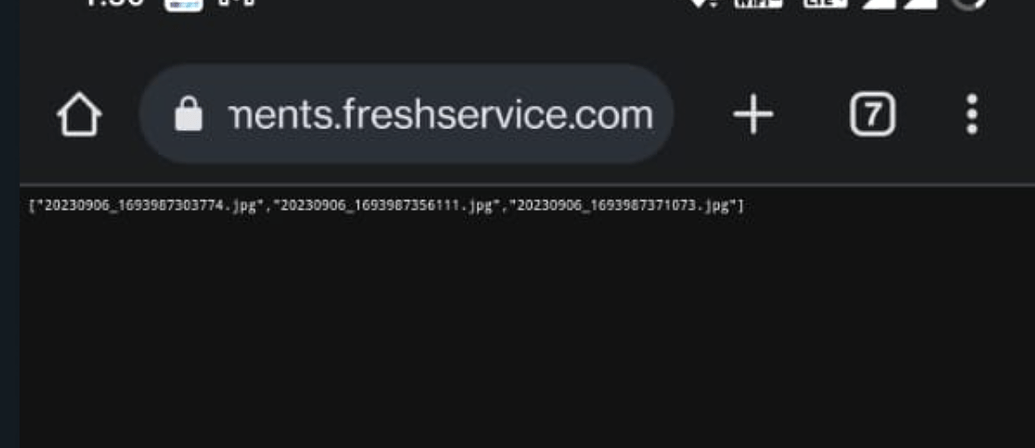Select filename 20230906_1693987356111.jpg

387,206
